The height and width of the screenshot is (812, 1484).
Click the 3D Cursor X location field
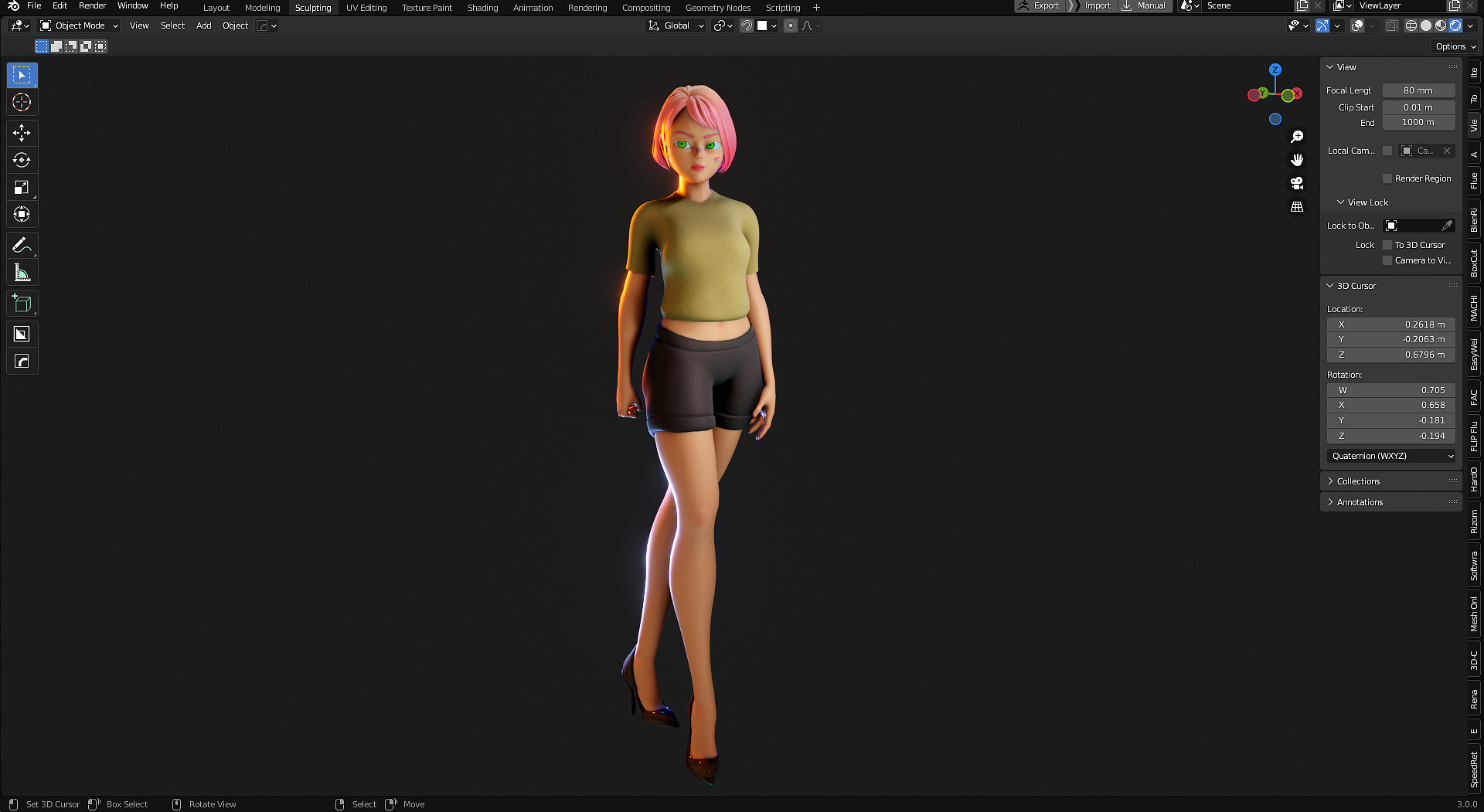[1390, 324]
